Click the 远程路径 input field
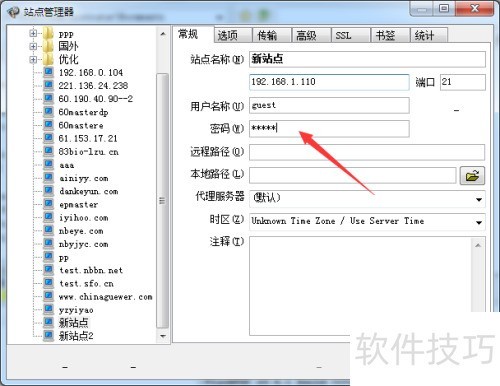Viewport: 500px width, 386px height. [367, 152]
